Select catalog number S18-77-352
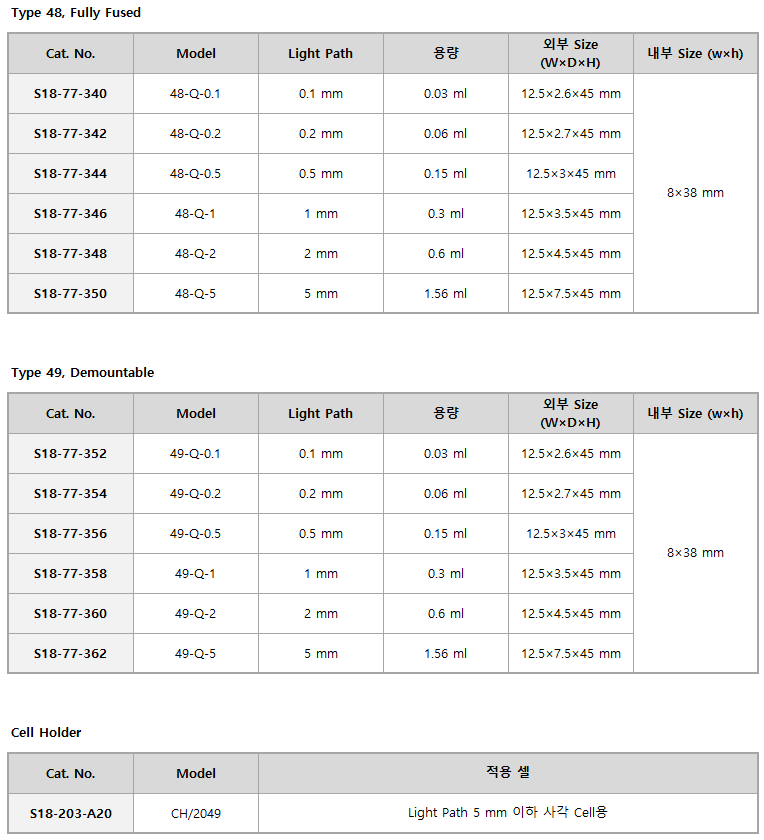This screenshot has height=840, width=764. click(x=70, y=454)
